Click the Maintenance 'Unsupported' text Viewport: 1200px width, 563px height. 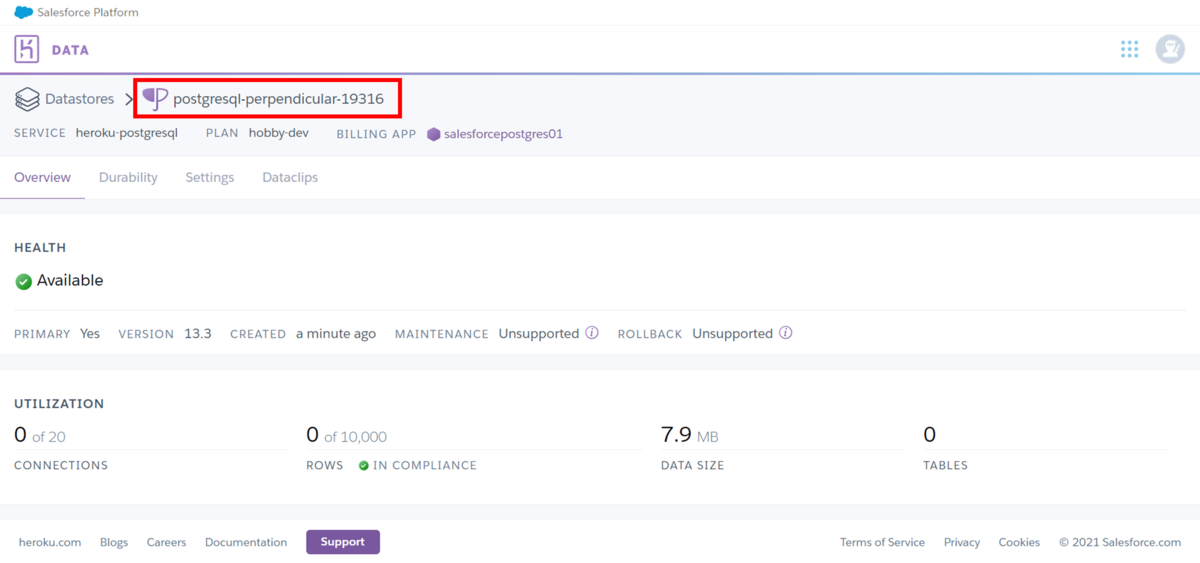[539, 333]
